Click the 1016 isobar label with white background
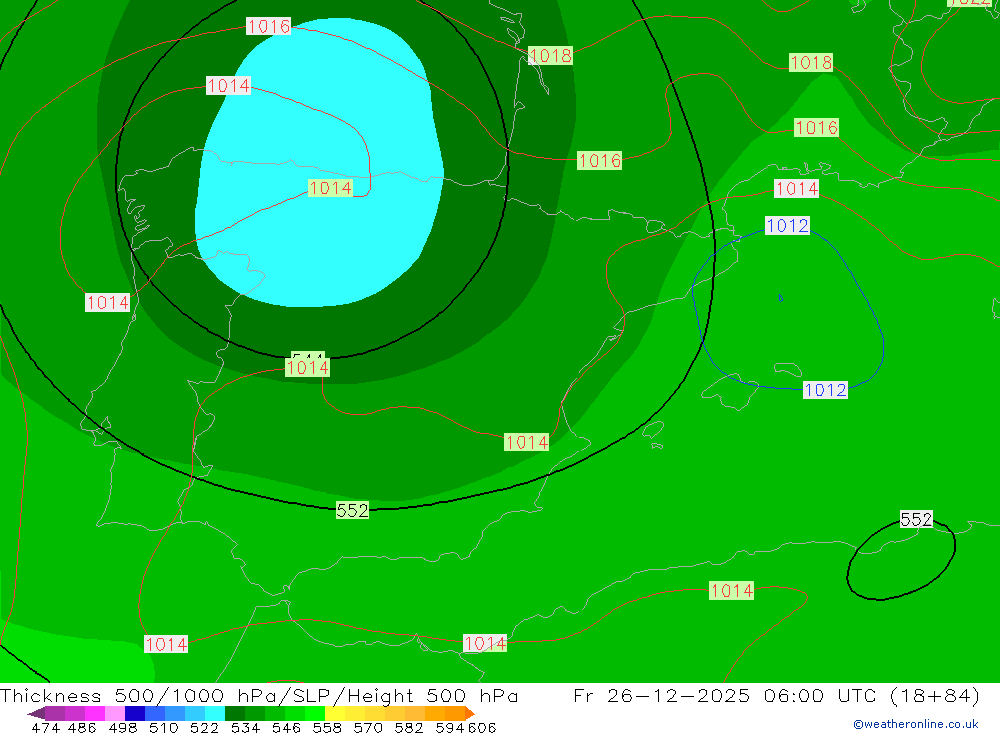Image resolution: width=1000 pixels, height=733 pixels. 268,26
